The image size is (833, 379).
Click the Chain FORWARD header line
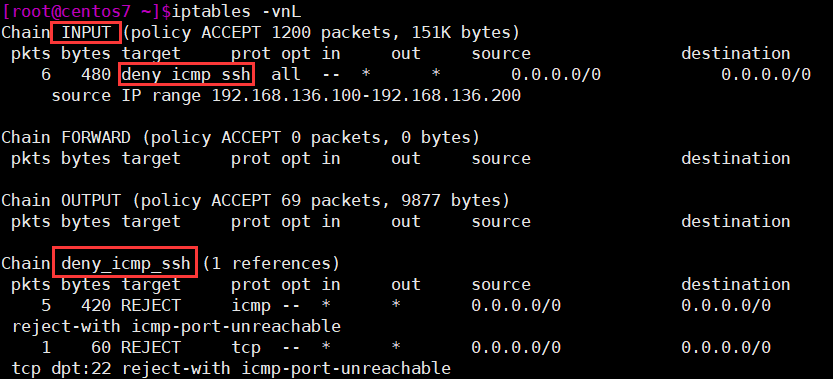pos(240,138)
